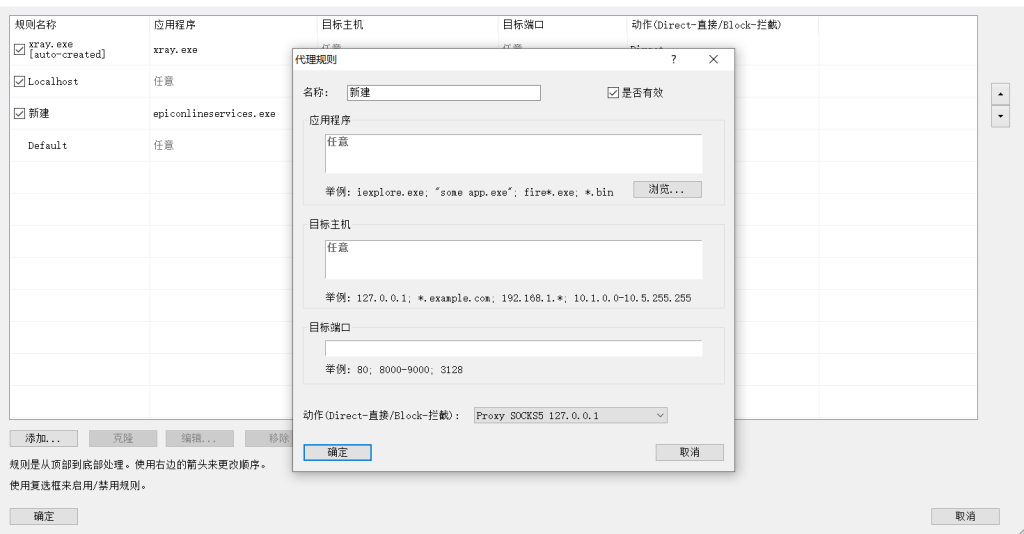Click the 应用程序 text area
The width and height of the screenshot is (1024, 534).
[x=513, y=153]
